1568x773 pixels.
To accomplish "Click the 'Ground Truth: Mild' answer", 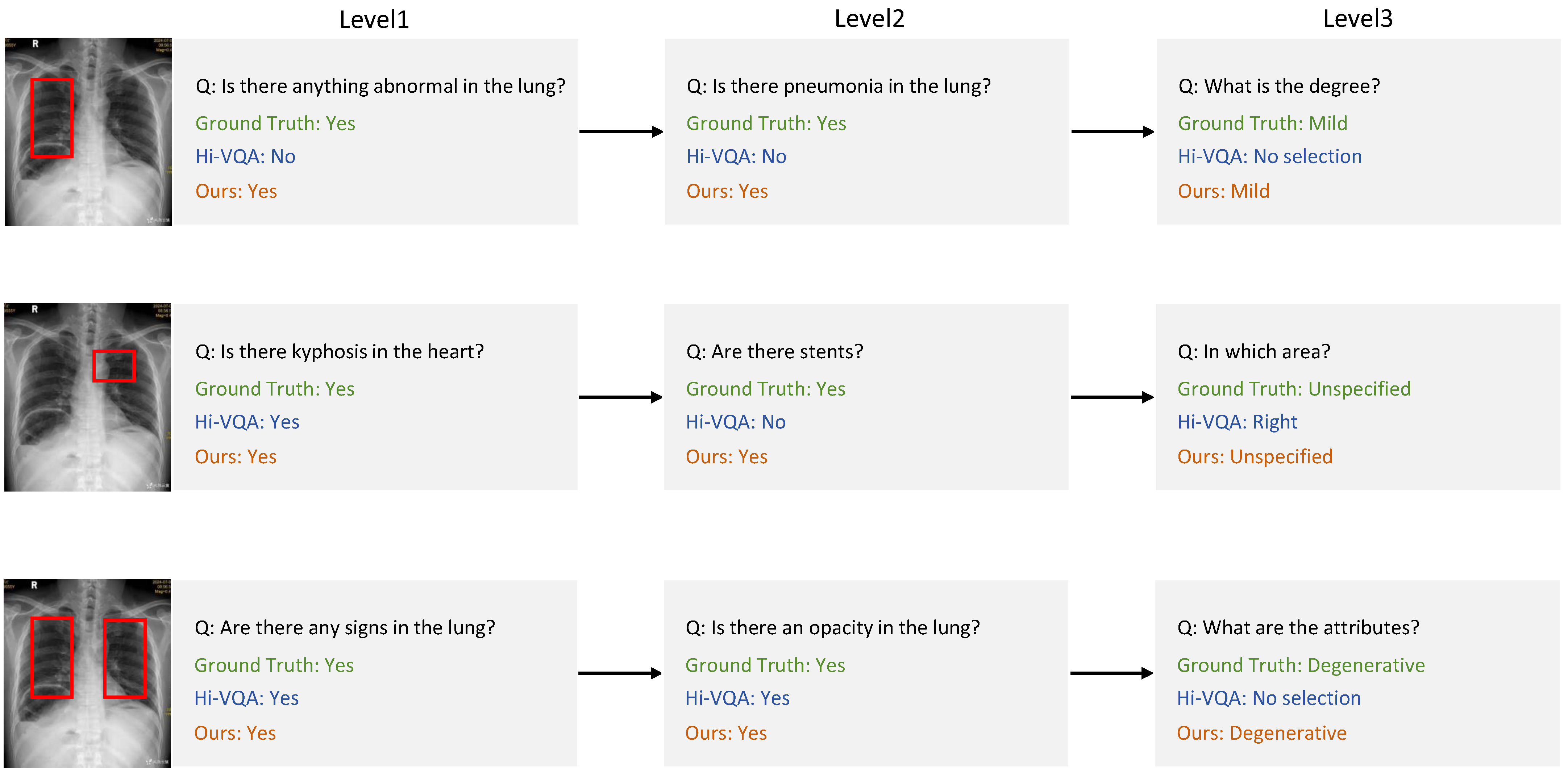I will coord(1262,124).
